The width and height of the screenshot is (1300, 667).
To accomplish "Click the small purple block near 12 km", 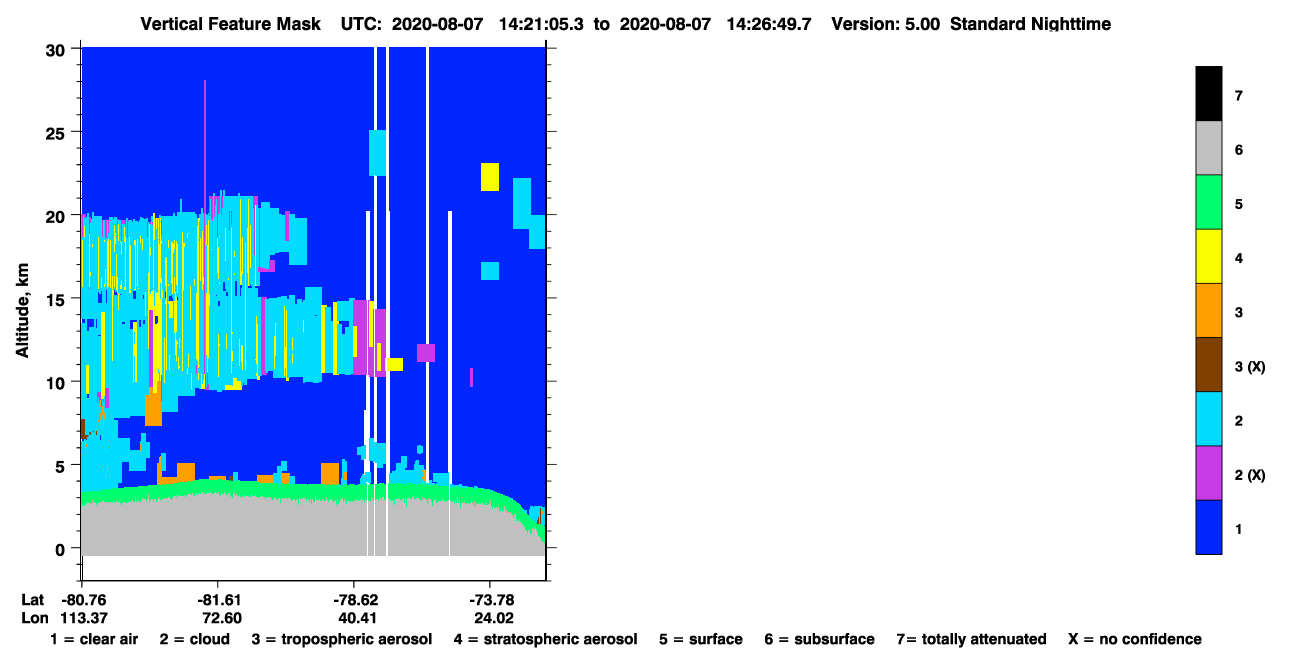I will pos(426,352).
